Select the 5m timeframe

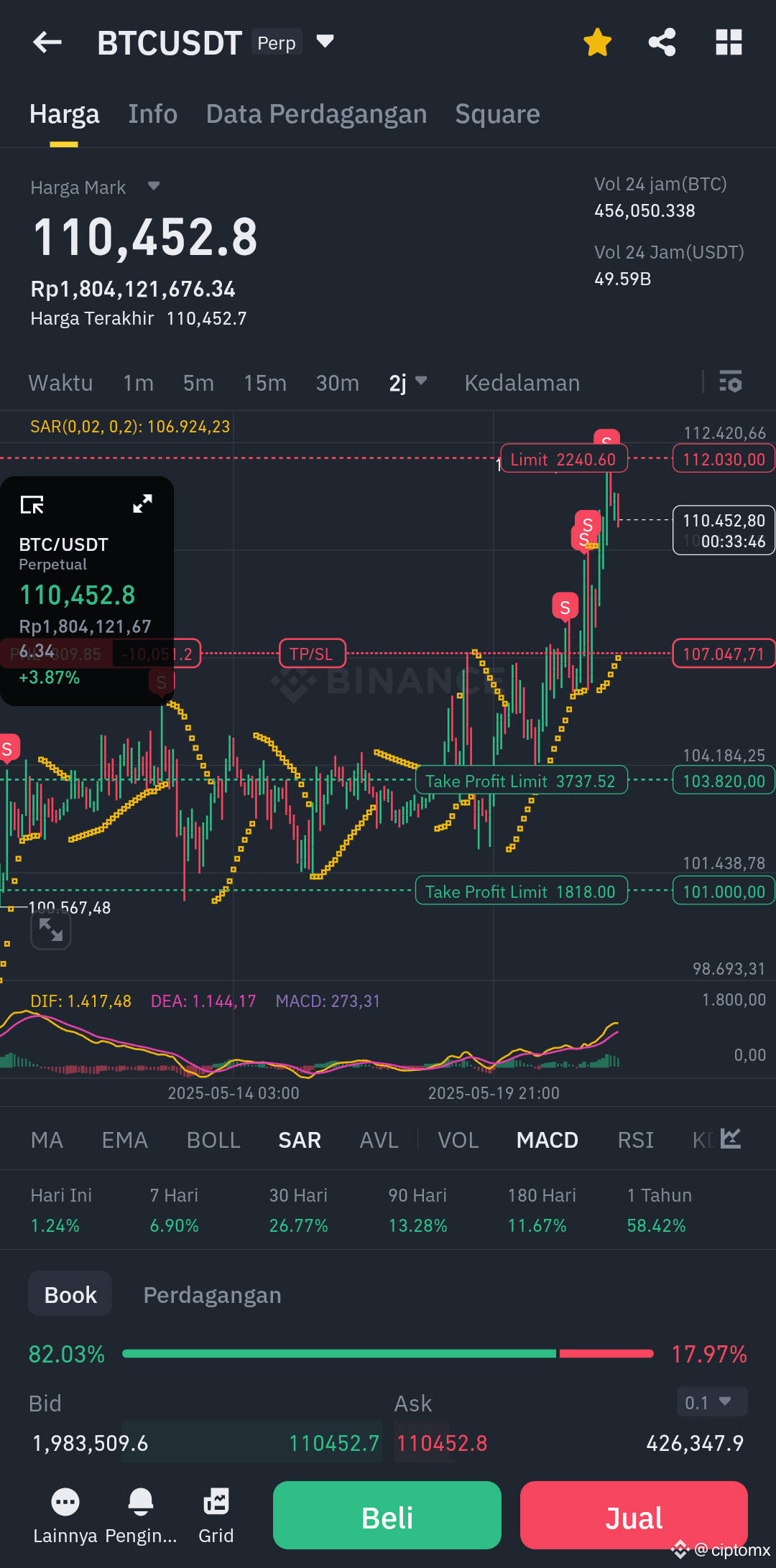198,383
